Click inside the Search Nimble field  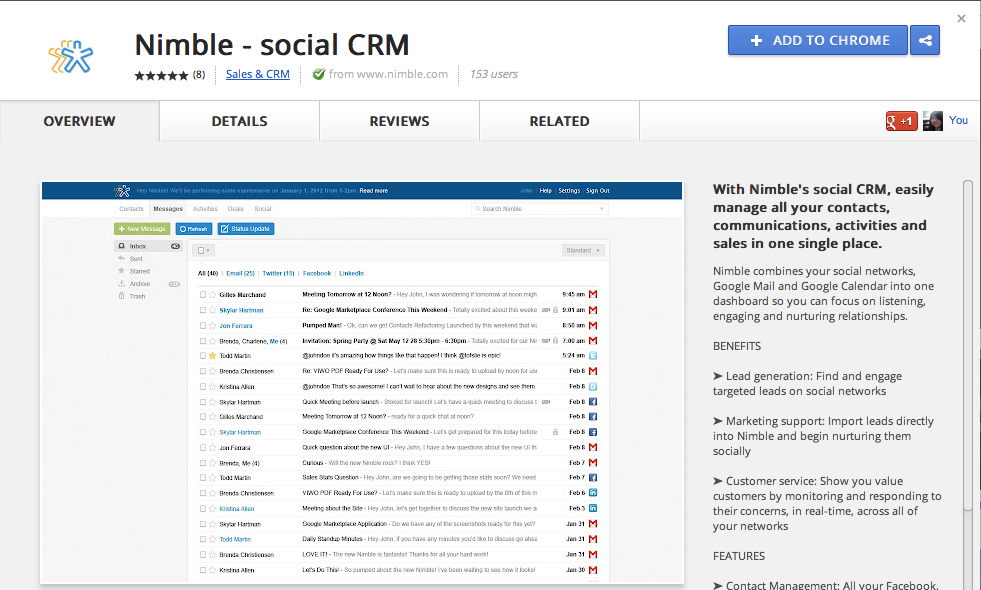coord(540,209)
